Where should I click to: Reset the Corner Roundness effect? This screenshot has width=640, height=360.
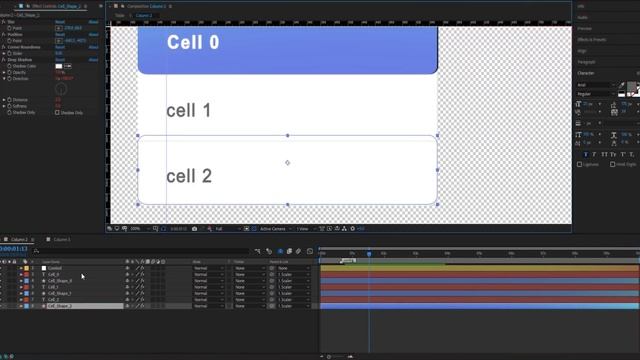[60, 47]
